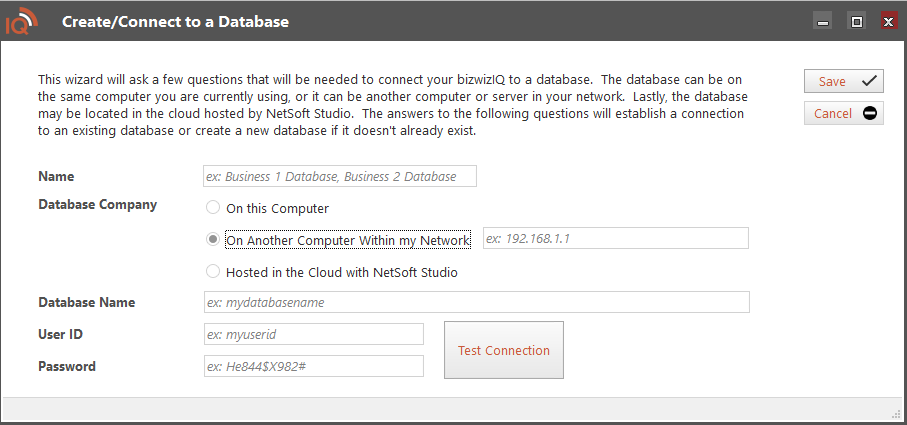Click the resize grip in bottom corner
The height and width of the screenshot is (425, 907).
click(x=896, y=414)
